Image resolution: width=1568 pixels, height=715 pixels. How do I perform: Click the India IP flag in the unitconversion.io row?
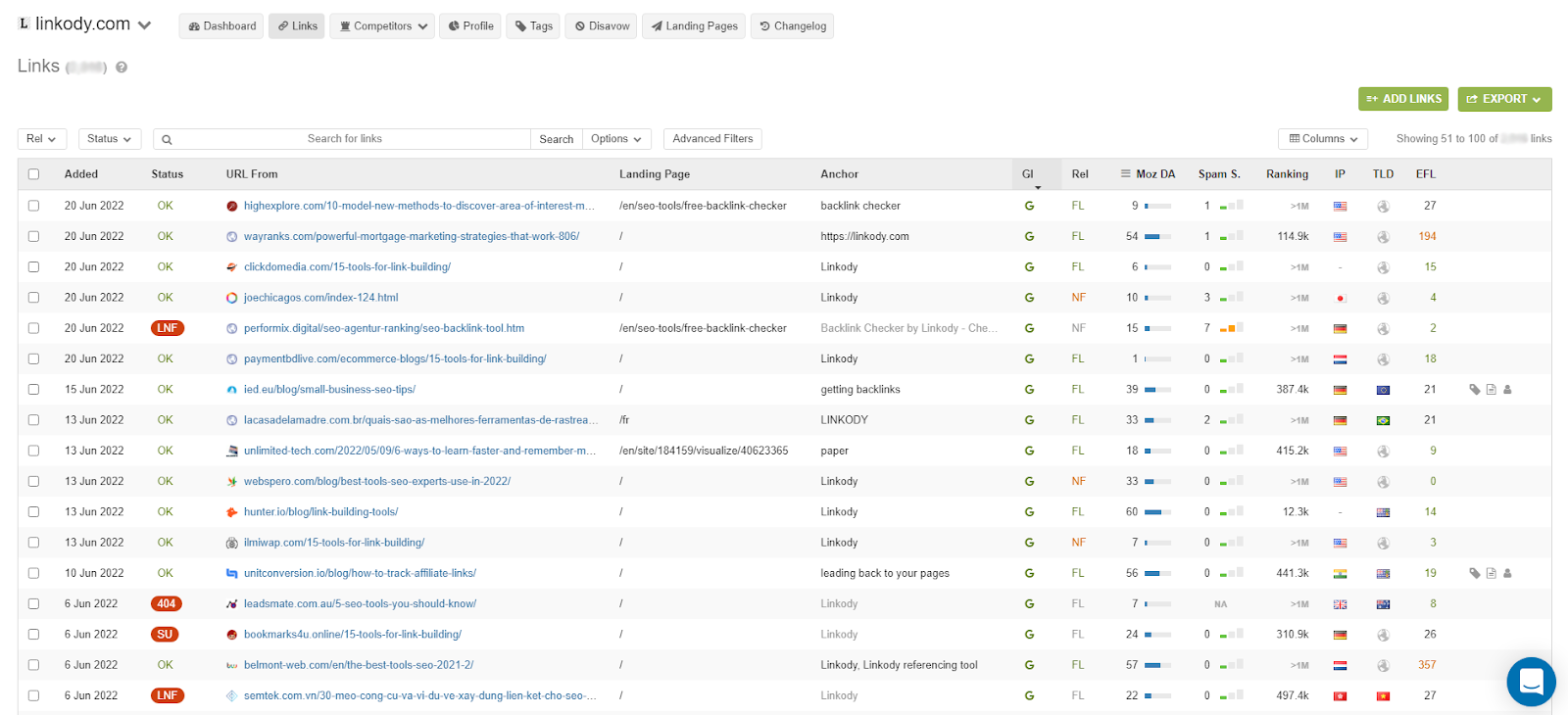point(1340,574)
